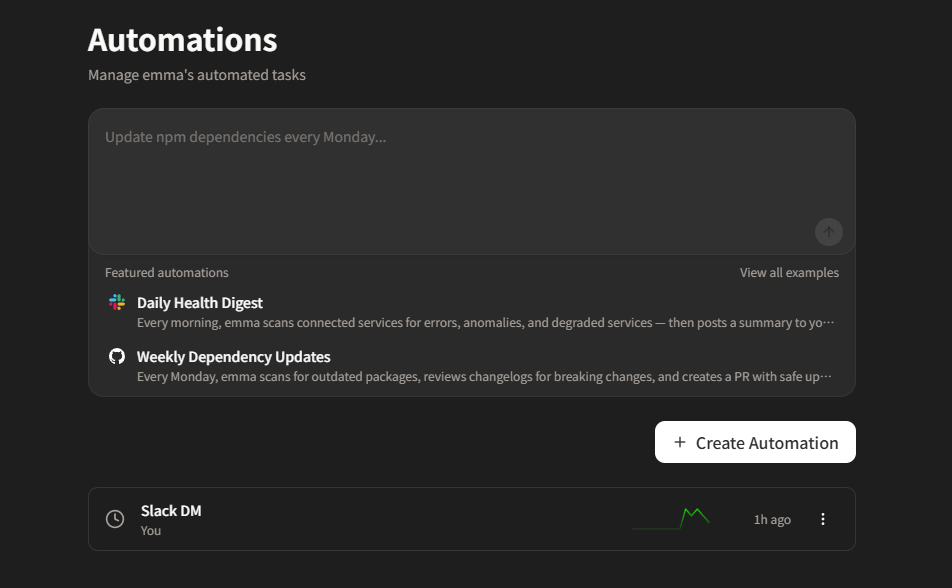Screen dimensions: 952x588
Task: Click the Daily Health Digest description text
Action: tap(485, 323)
